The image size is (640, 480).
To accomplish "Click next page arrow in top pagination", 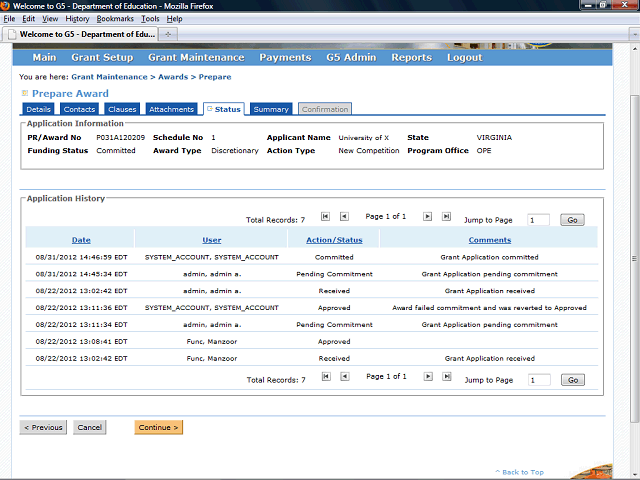I will tap(427, 216).
